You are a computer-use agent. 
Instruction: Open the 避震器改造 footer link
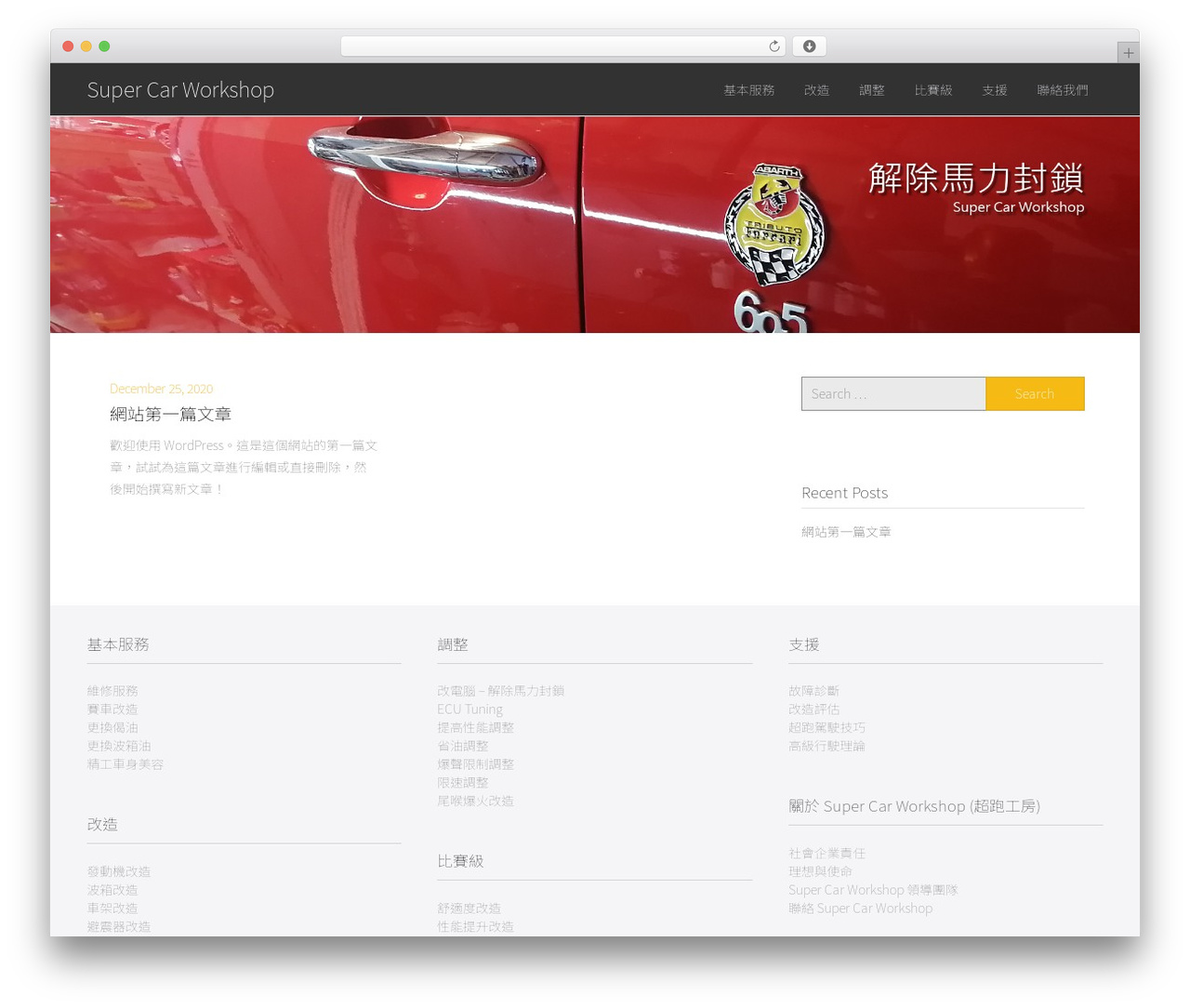119,926
